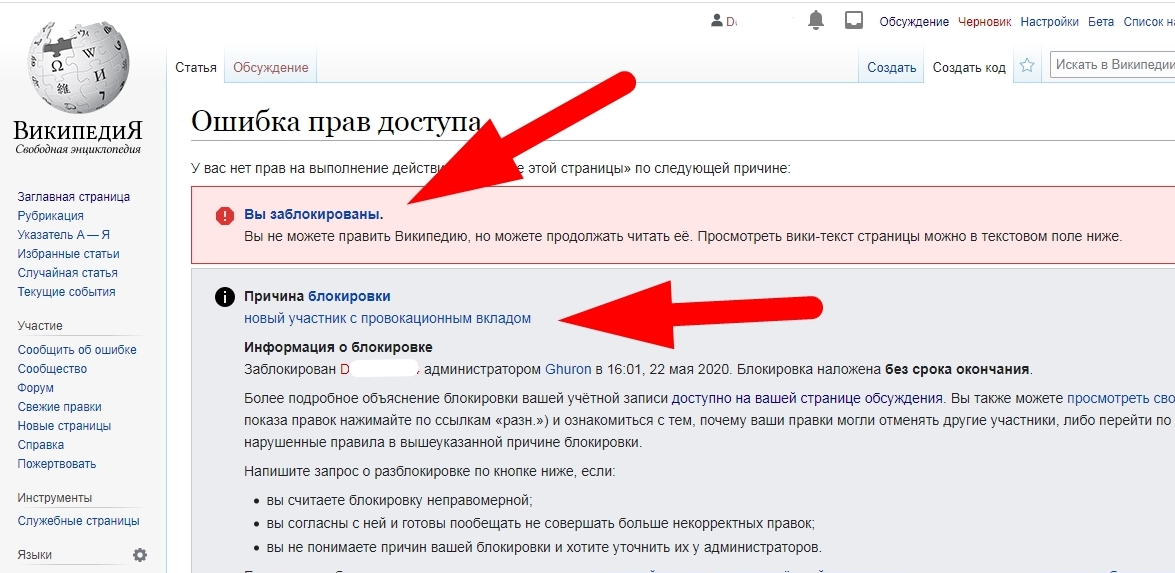The image size is (1175, 573).
Task: Click the без срока окончания text
Action: 958,369
